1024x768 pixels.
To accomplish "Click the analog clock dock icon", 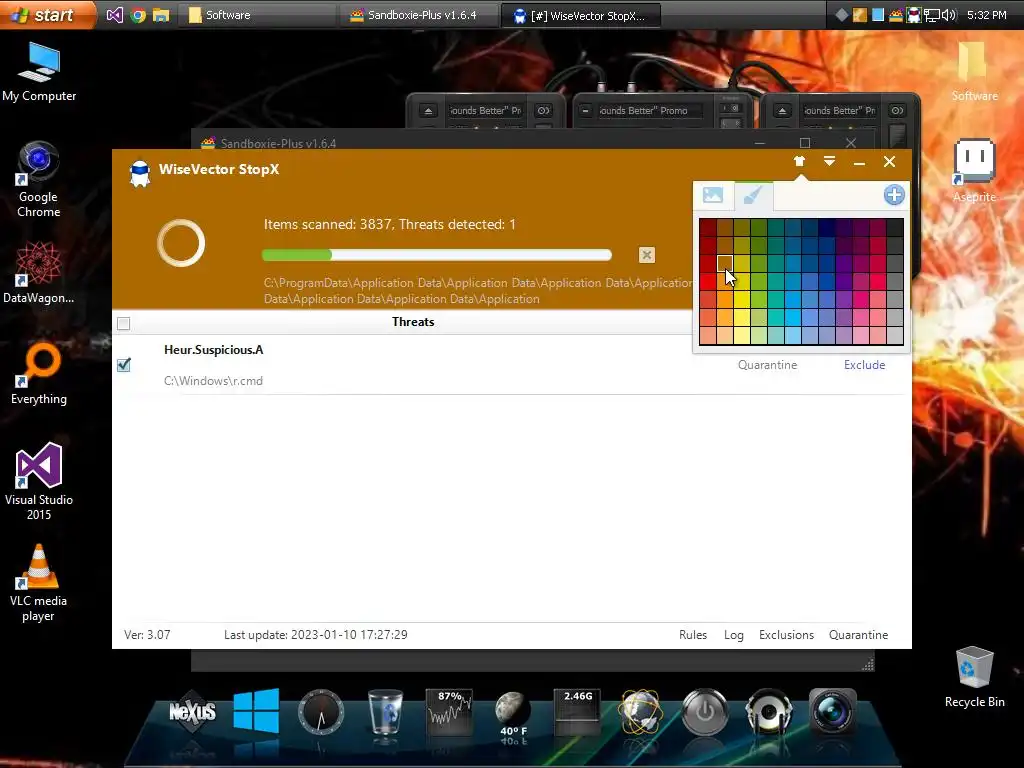I will tap(320, 712).
